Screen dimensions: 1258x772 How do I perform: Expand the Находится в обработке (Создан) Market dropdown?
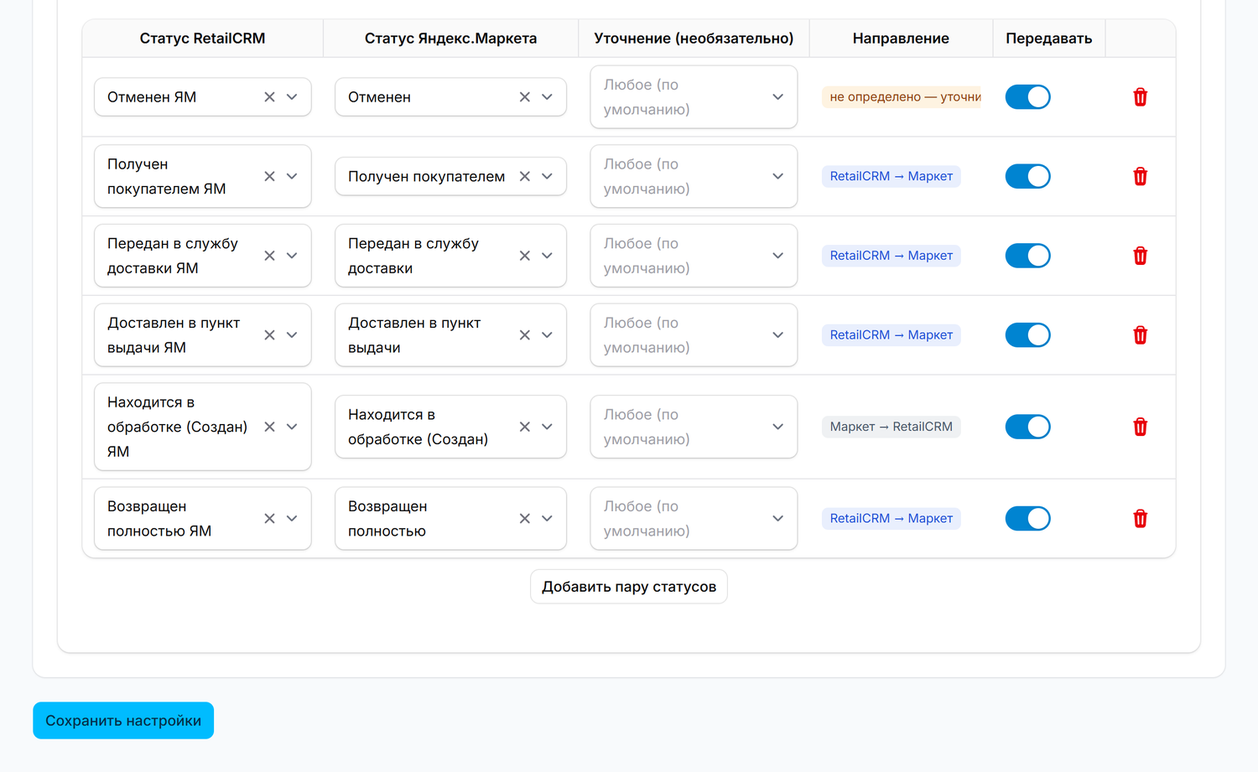pos(547,427)
